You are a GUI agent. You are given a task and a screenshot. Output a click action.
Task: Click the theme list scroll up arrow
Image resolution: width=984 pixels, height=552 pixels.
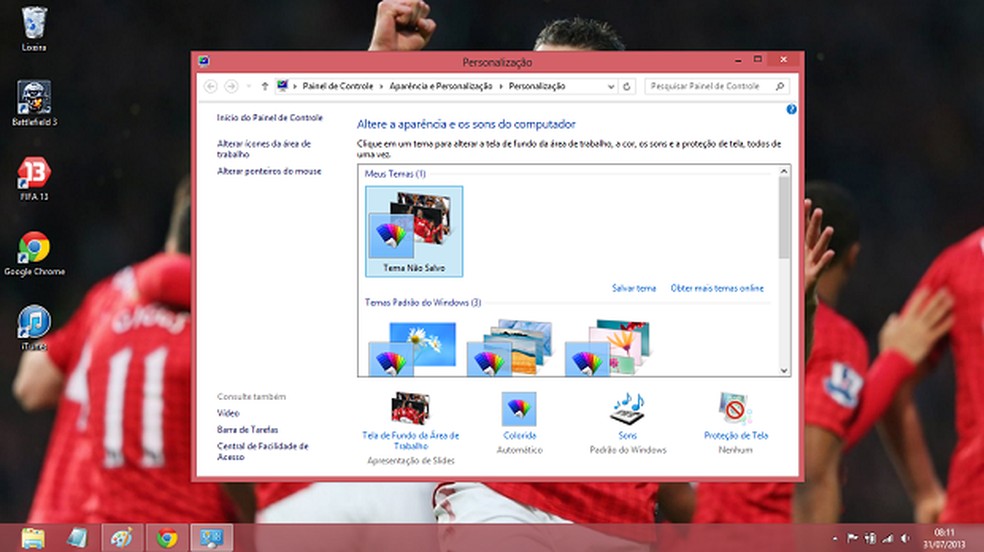(x=784, y=171)
